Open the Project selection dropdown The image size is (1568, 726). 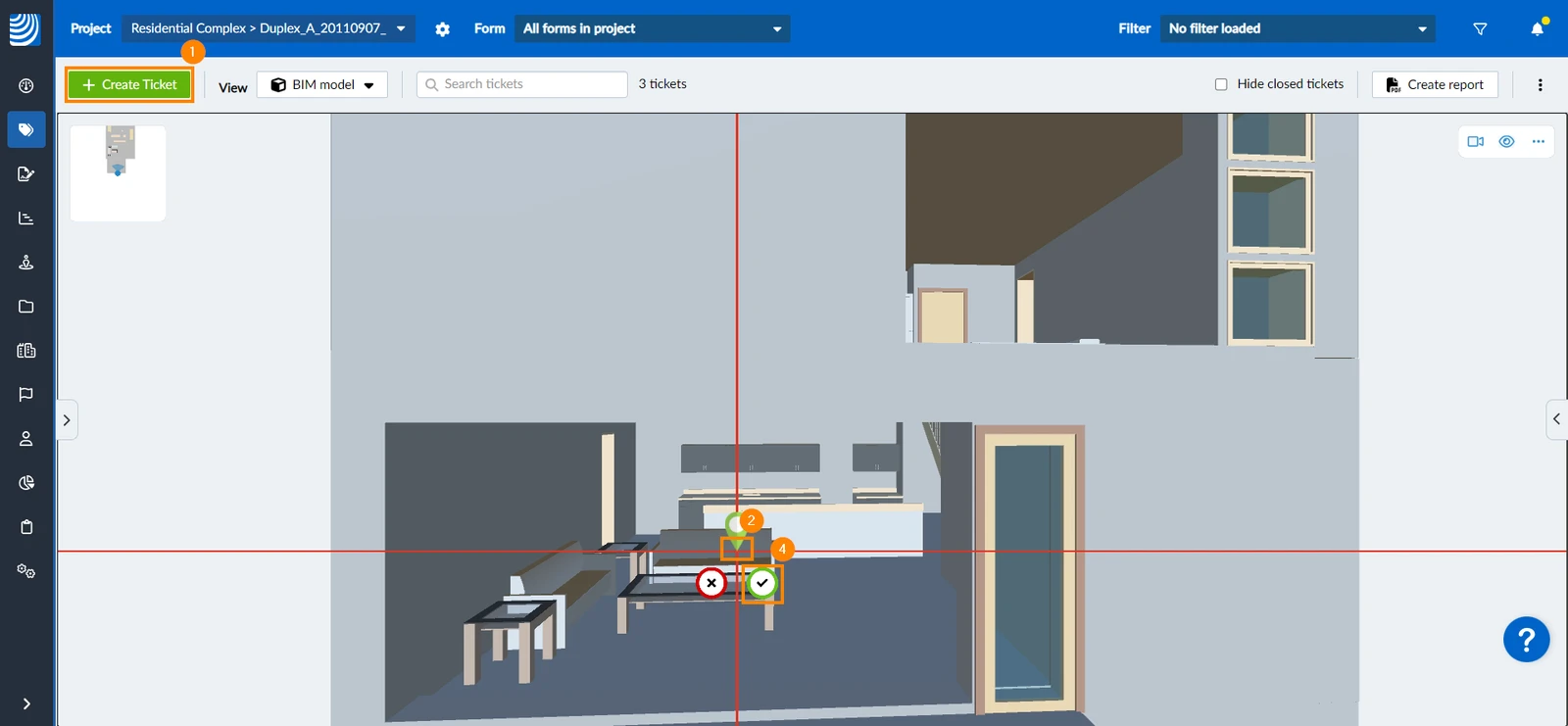coord(269,28)
